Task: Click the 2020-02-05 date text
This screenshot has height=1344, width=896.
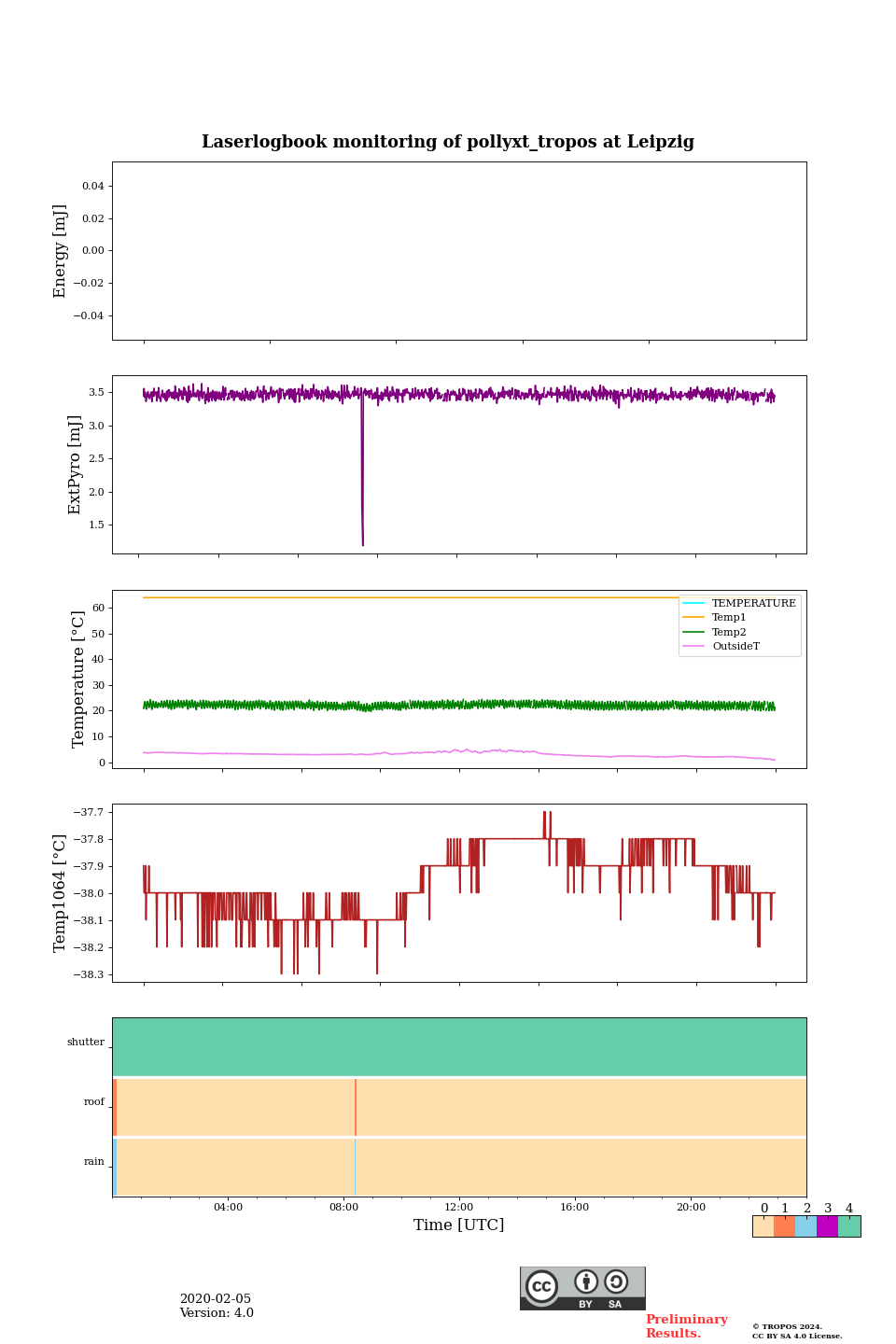Action: coord(215,1299)
